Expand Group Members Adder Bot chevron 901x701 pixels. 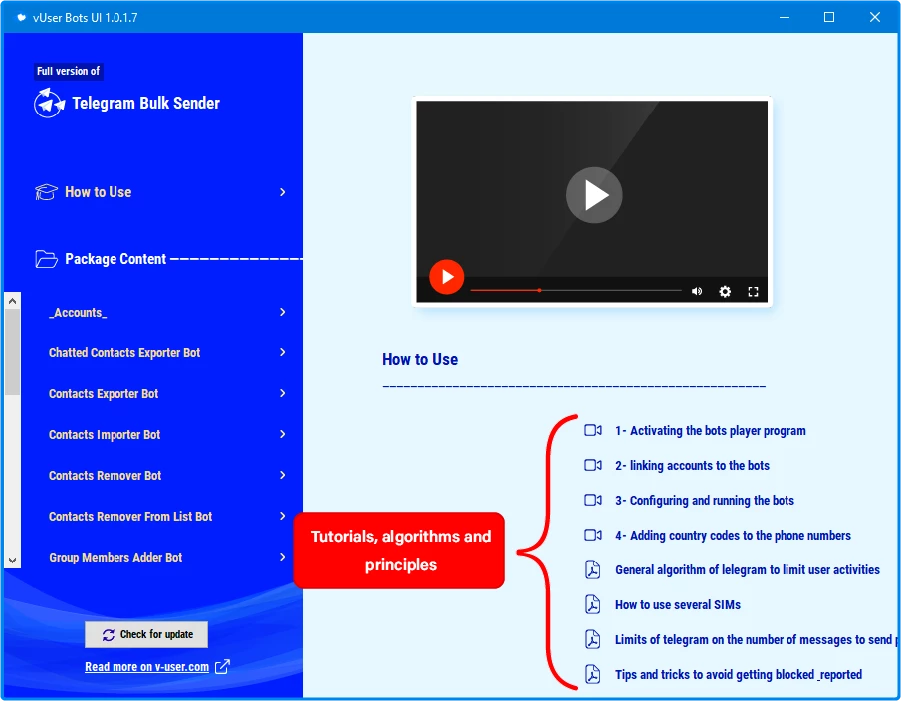282,557
